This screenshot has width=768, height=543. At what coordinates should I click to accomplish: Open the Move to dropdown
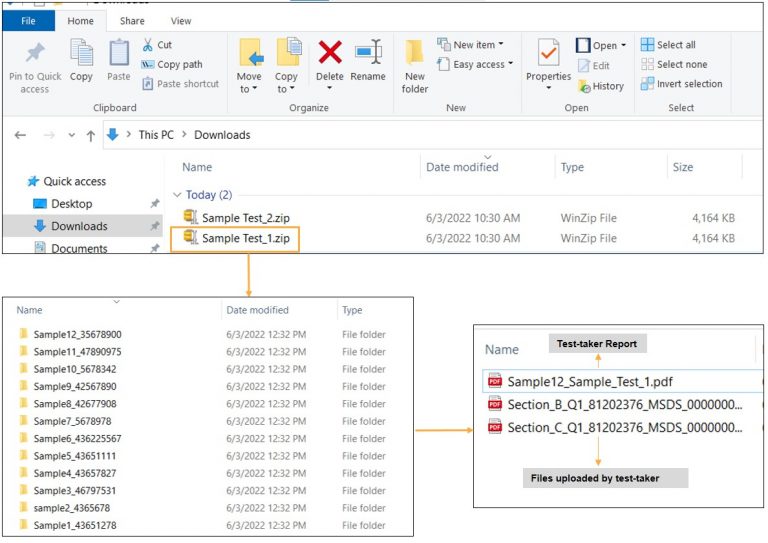249,64
